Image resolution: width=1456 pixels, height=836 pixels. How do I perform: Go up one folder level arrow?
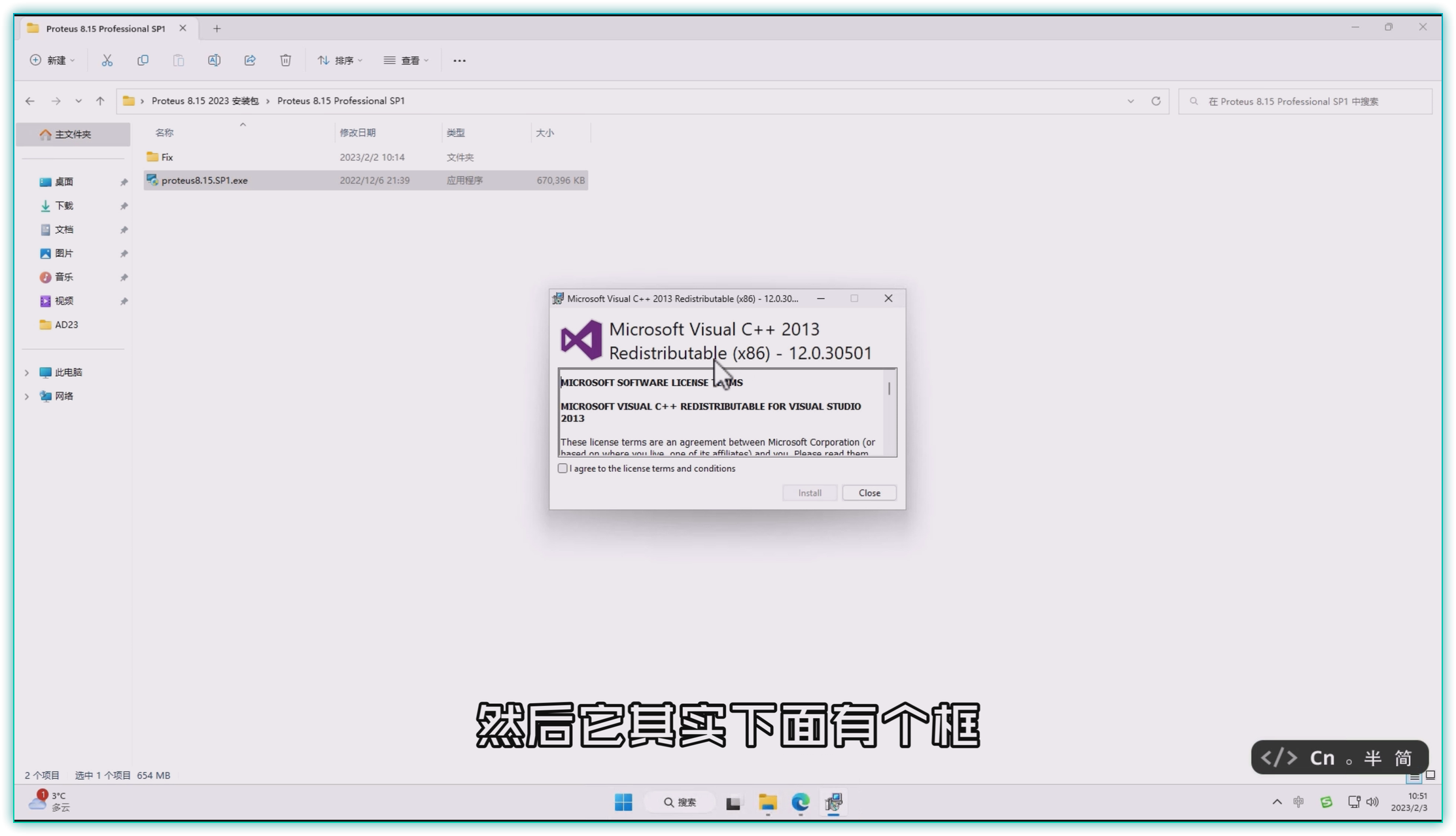coord(100,101)
